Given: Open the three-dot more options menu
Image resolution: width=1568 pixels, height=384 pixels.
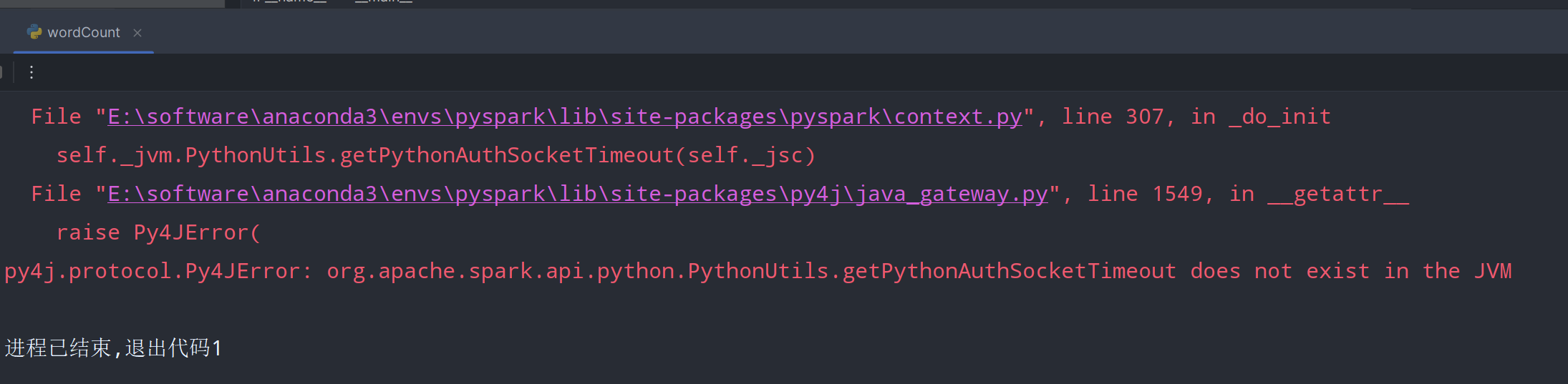Looking at the screenshot, I should tap(32, 72).
